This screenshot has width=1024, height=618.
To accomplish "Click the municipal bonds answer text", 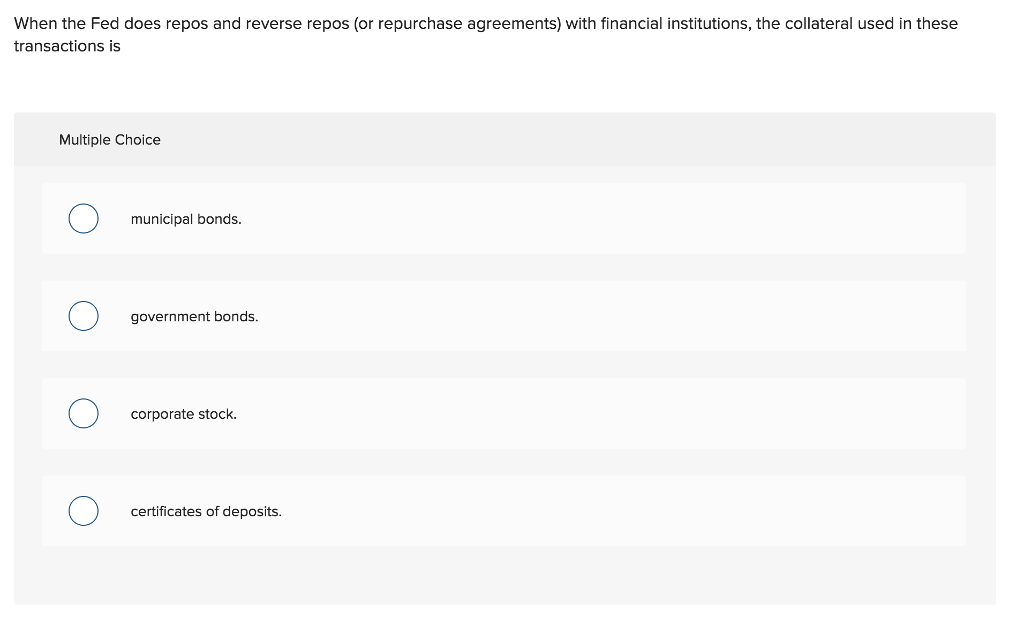I will click(185, 219).
